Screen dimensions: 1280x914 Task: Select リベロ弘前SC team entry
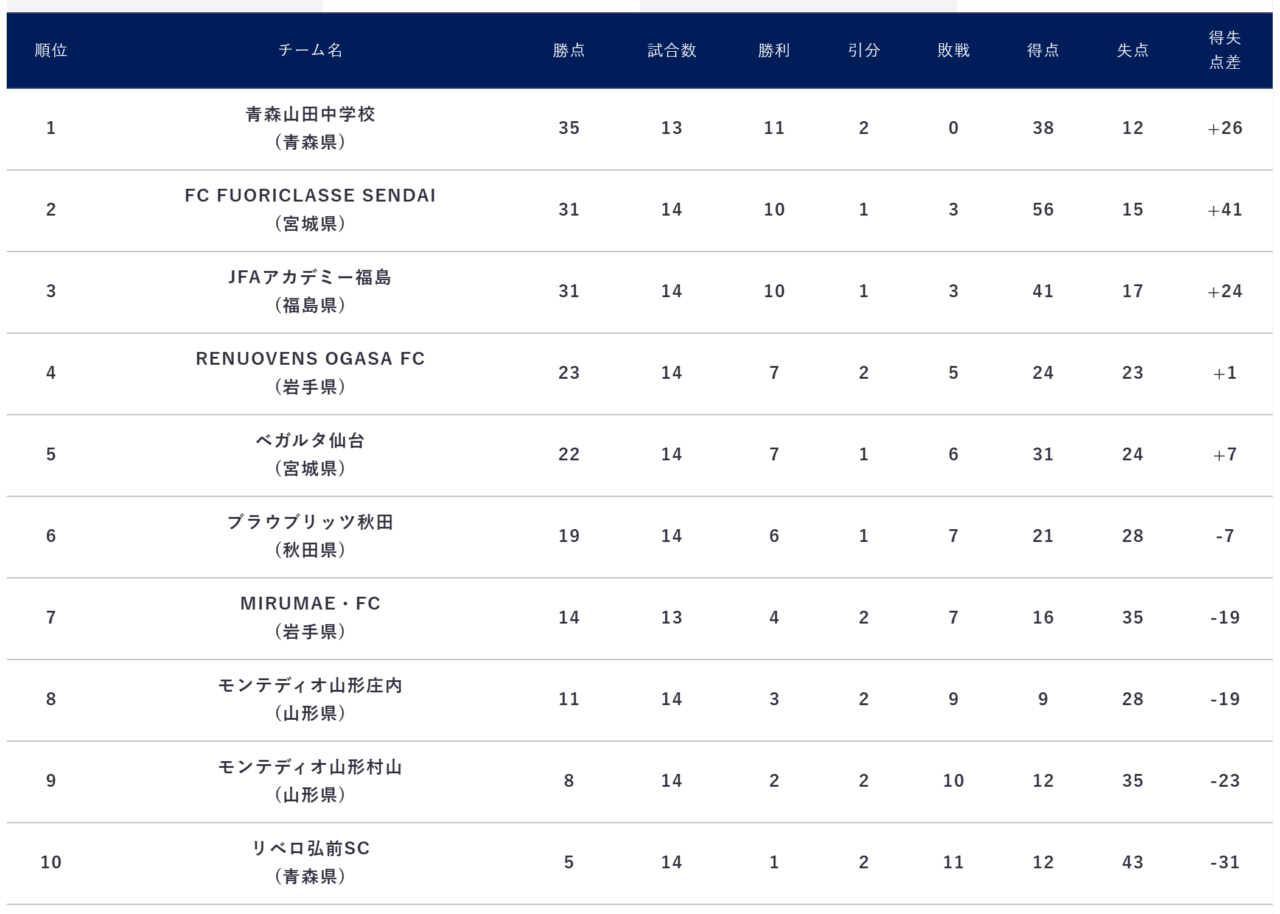(x=310, y=849)
